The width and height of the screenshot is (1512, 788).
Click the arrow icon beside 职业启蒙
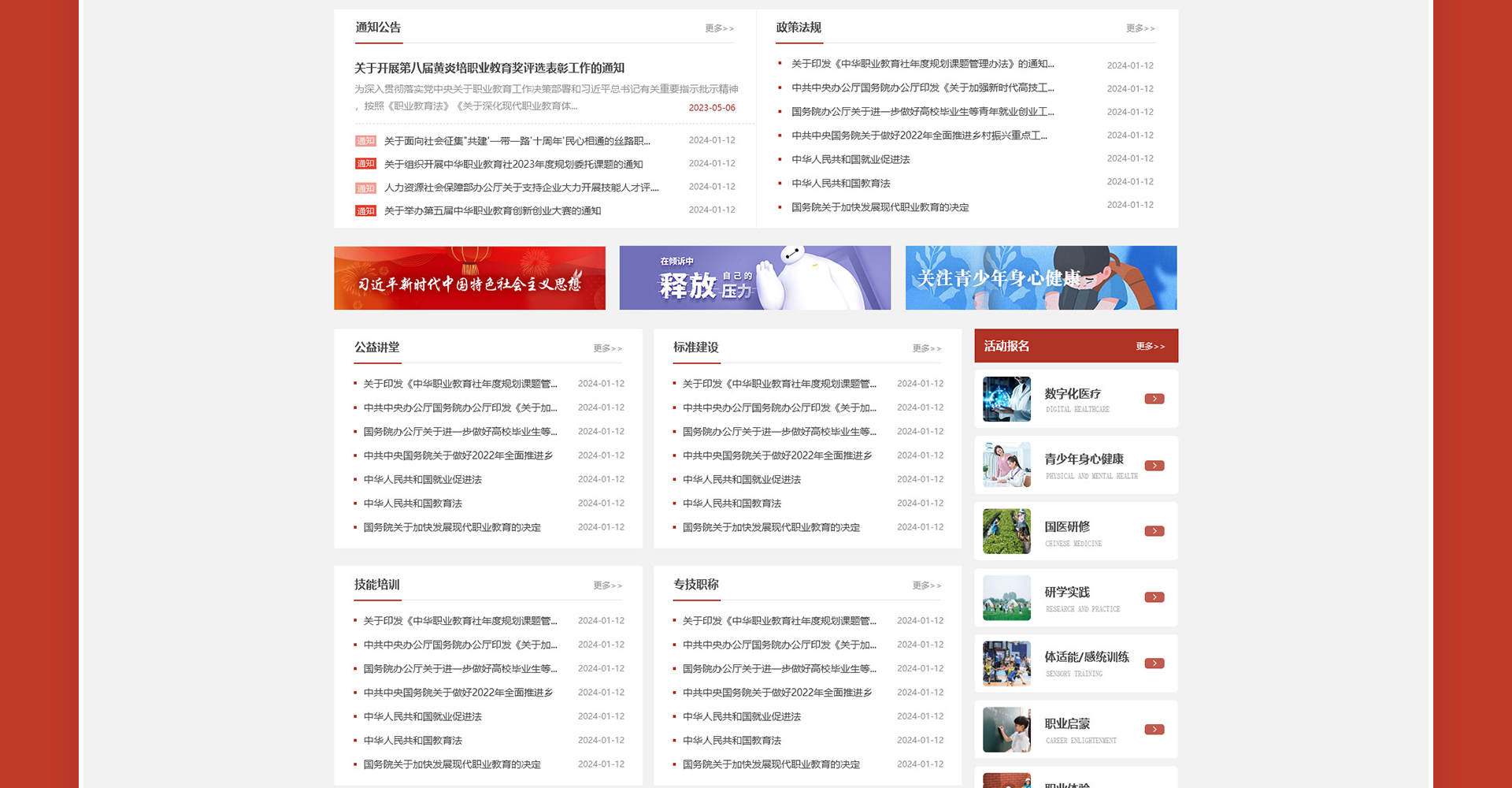(1154, 730)
